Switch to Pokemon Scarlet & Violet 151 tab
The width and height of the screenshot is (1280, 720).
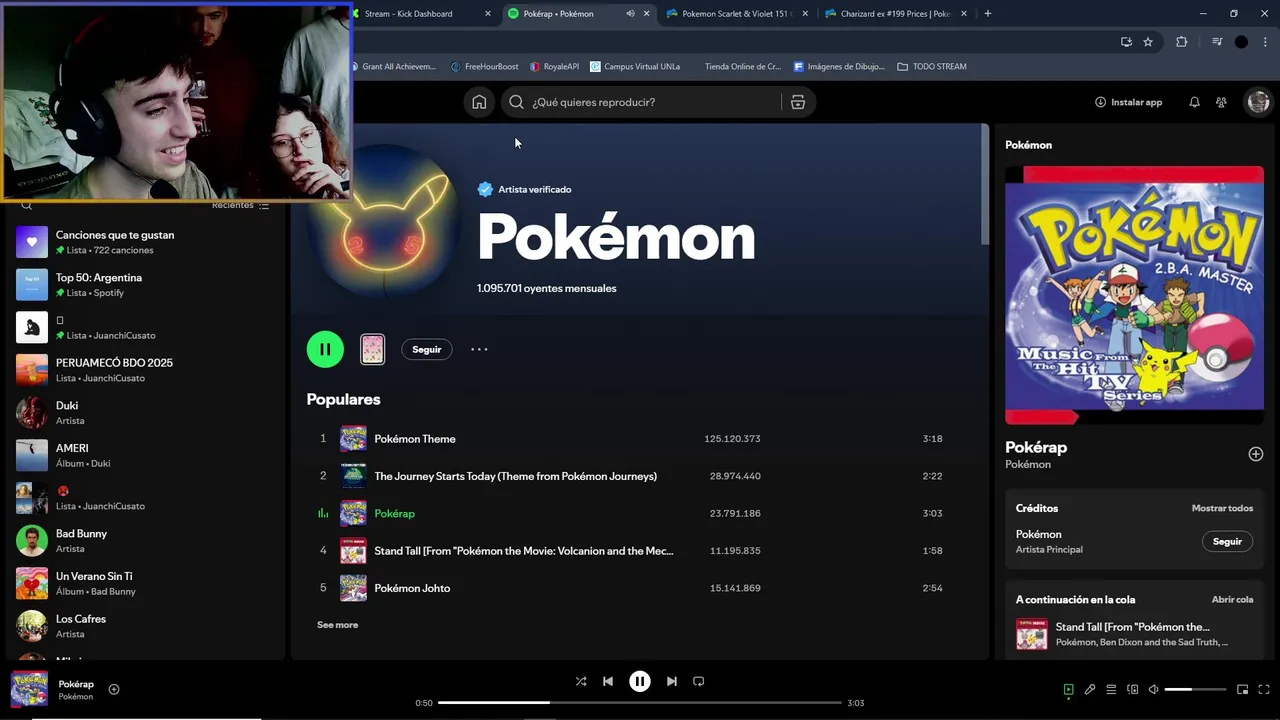point(735,13)
